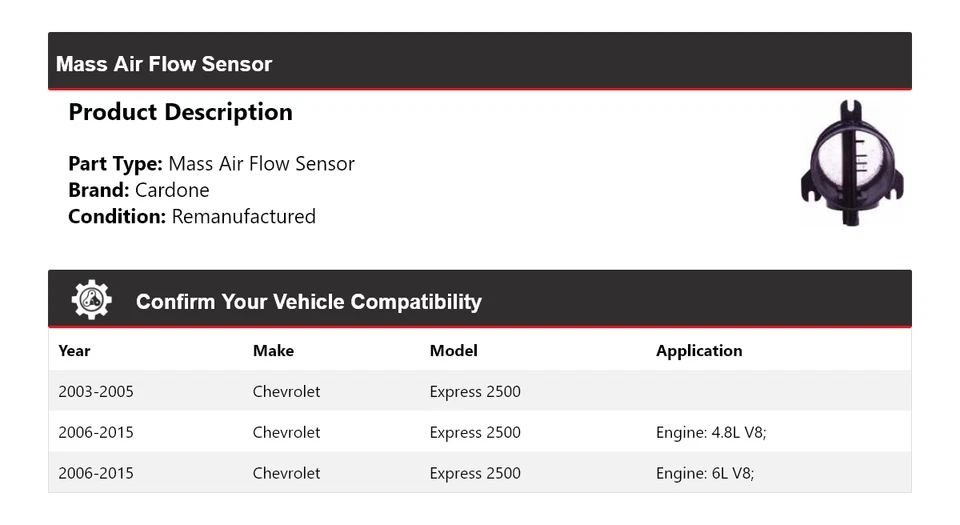Select the 2003-2005 year cell
960x525 pixels.
[x=96, y=391]
